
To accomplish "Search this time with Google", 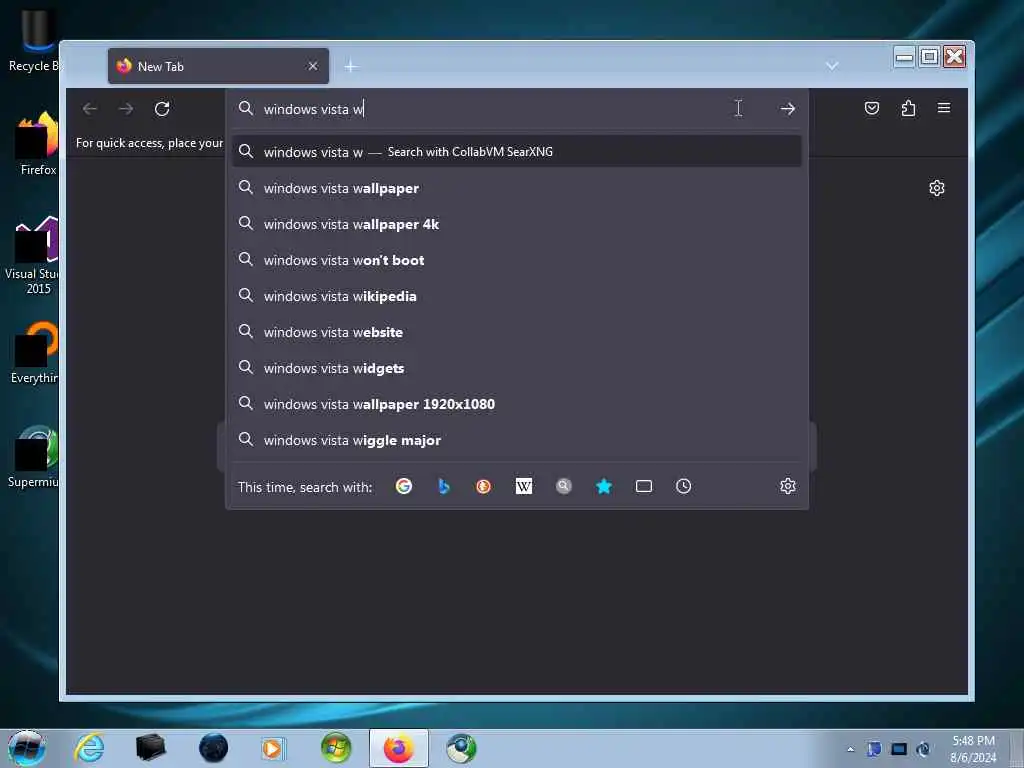I will [x=404, y=486].
